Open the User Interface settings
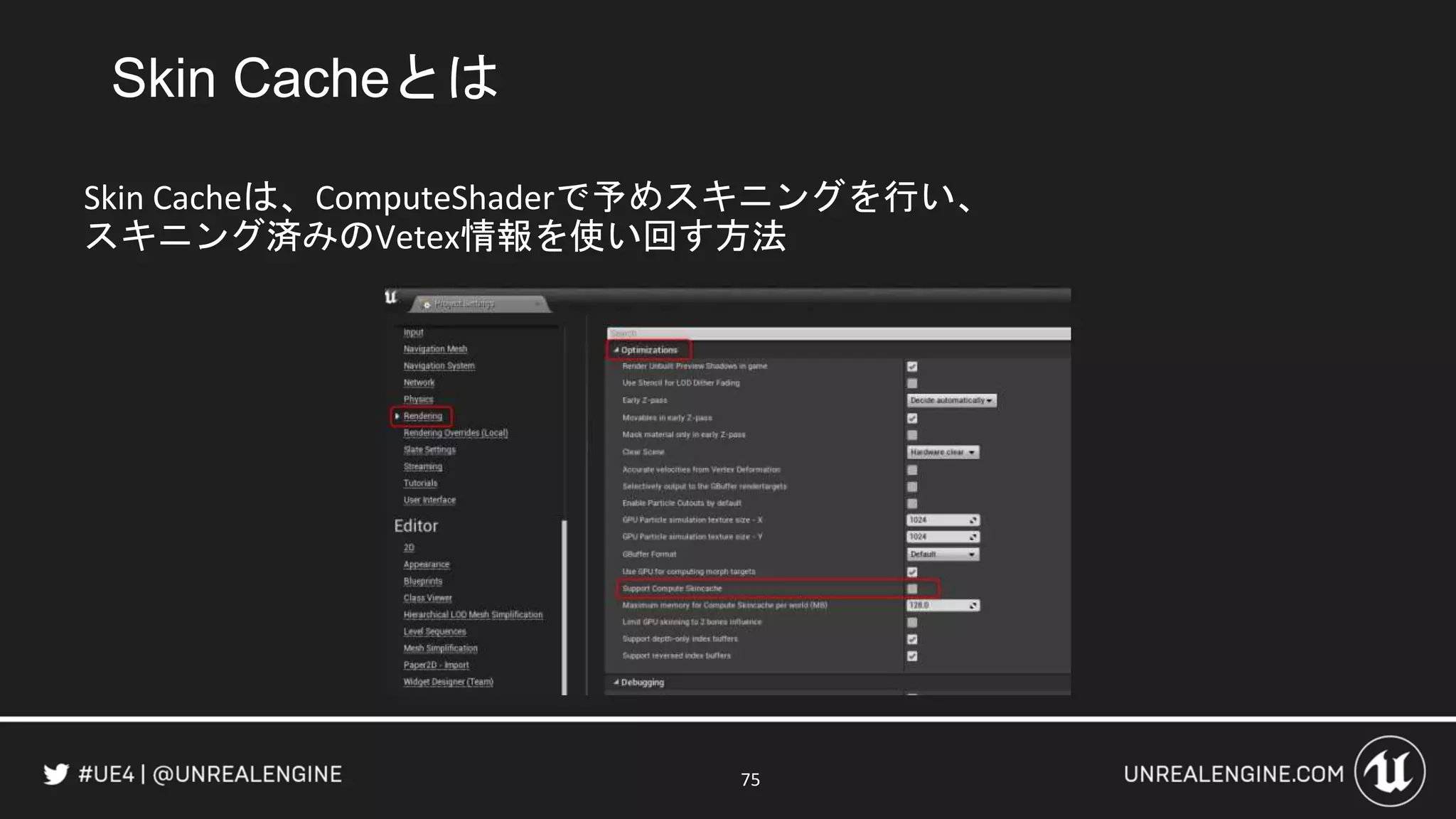This screenshot has height=819, width=1456. tap(429, 500)
